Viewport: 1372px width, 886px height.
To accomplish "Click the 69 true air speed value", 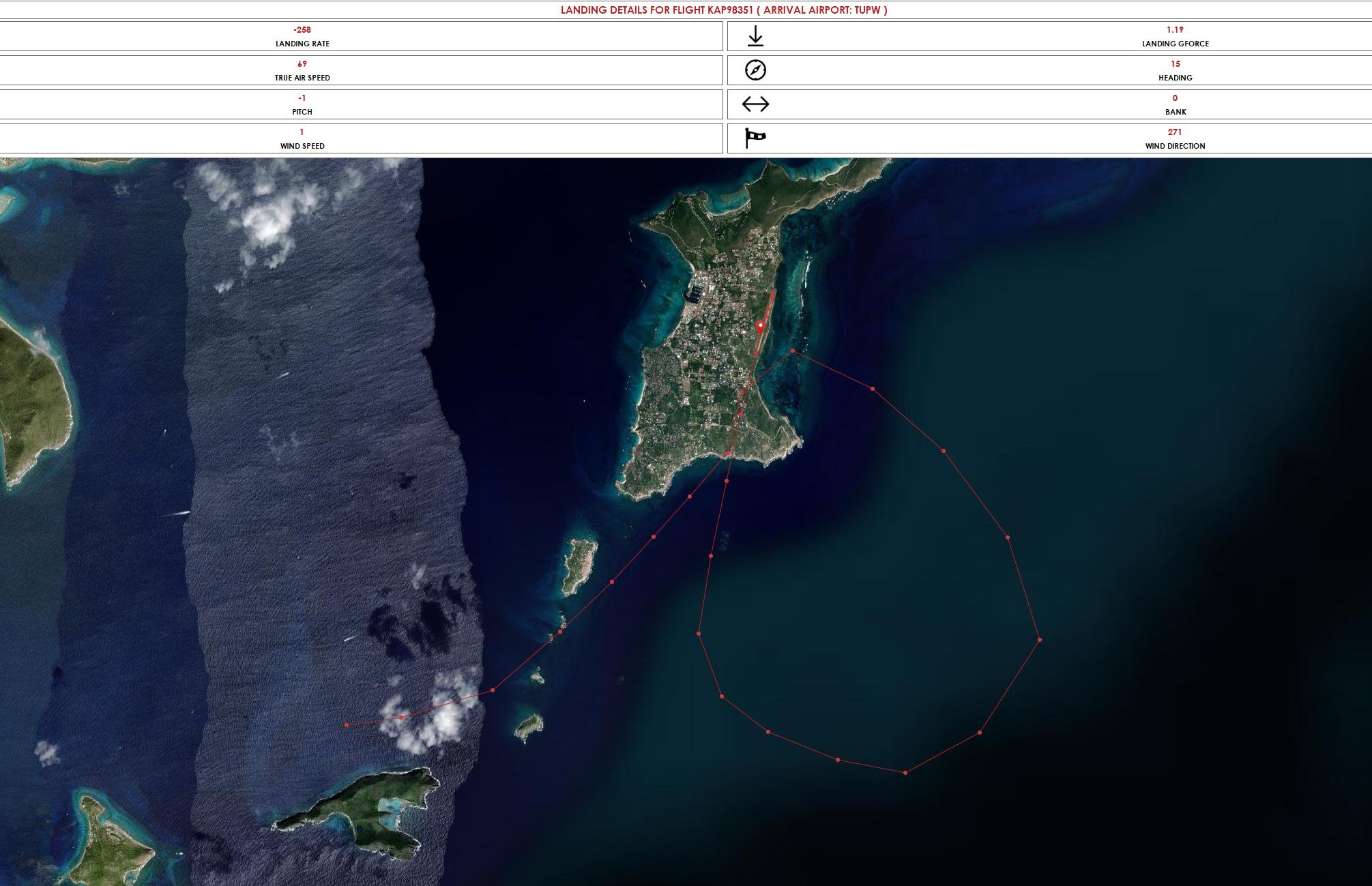I will [302, 64].
